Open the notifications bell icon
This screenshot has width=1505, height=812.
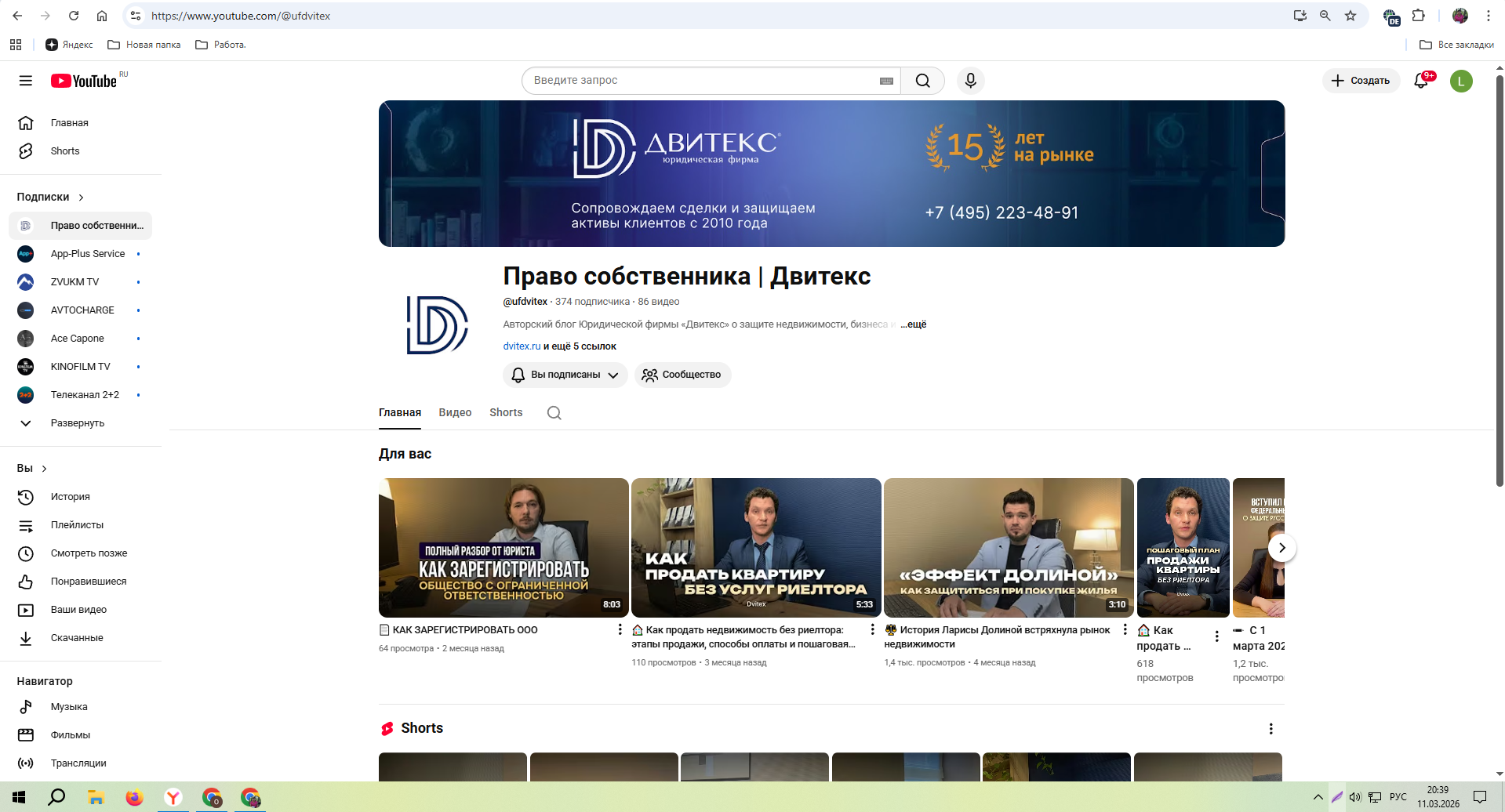click(1421, 81)
